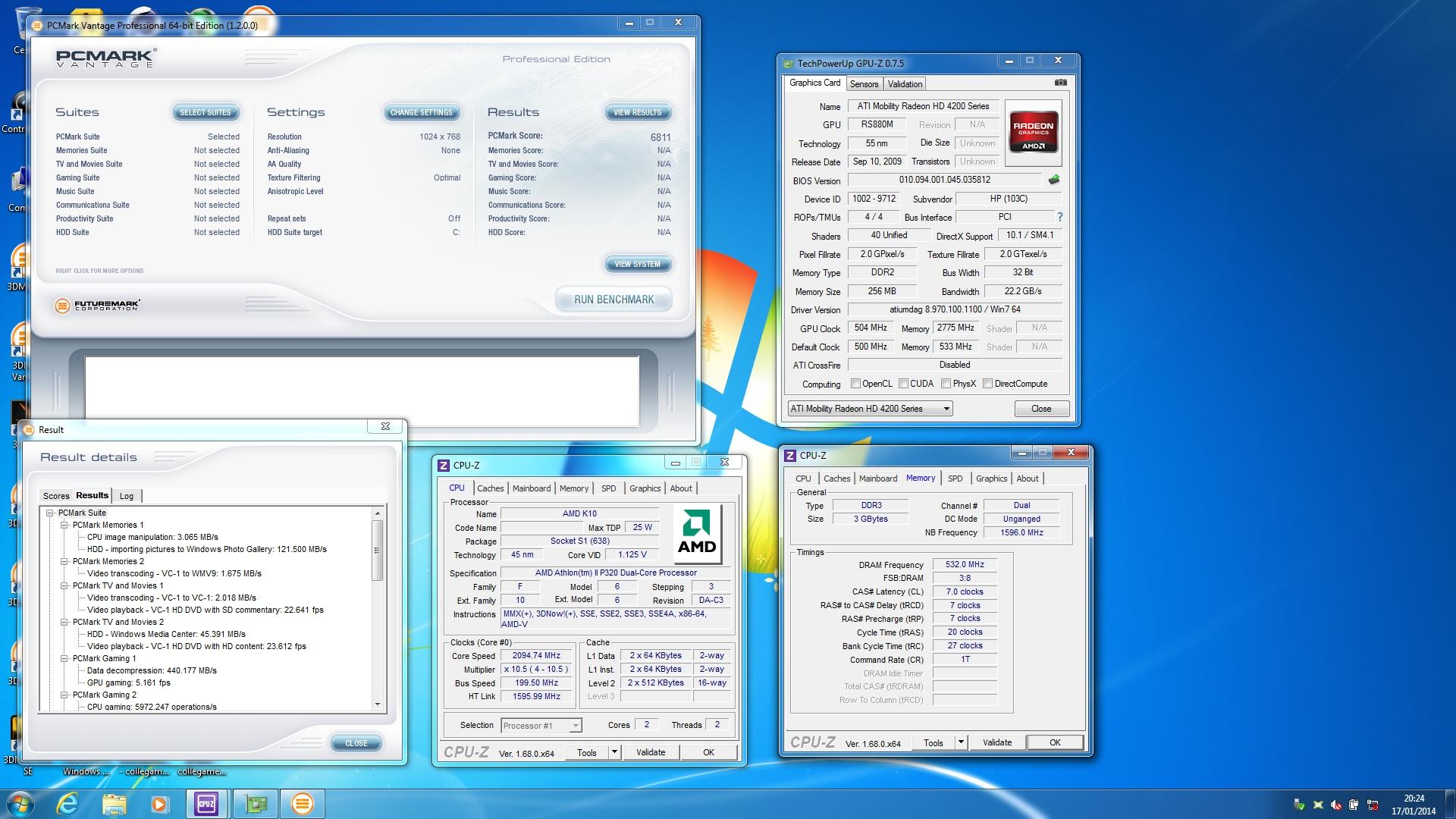The width and height of the screenshot is (1456, 819).
Task: Open the GPU selection dropdown in GPU-Z
Action: coord(870,409)
